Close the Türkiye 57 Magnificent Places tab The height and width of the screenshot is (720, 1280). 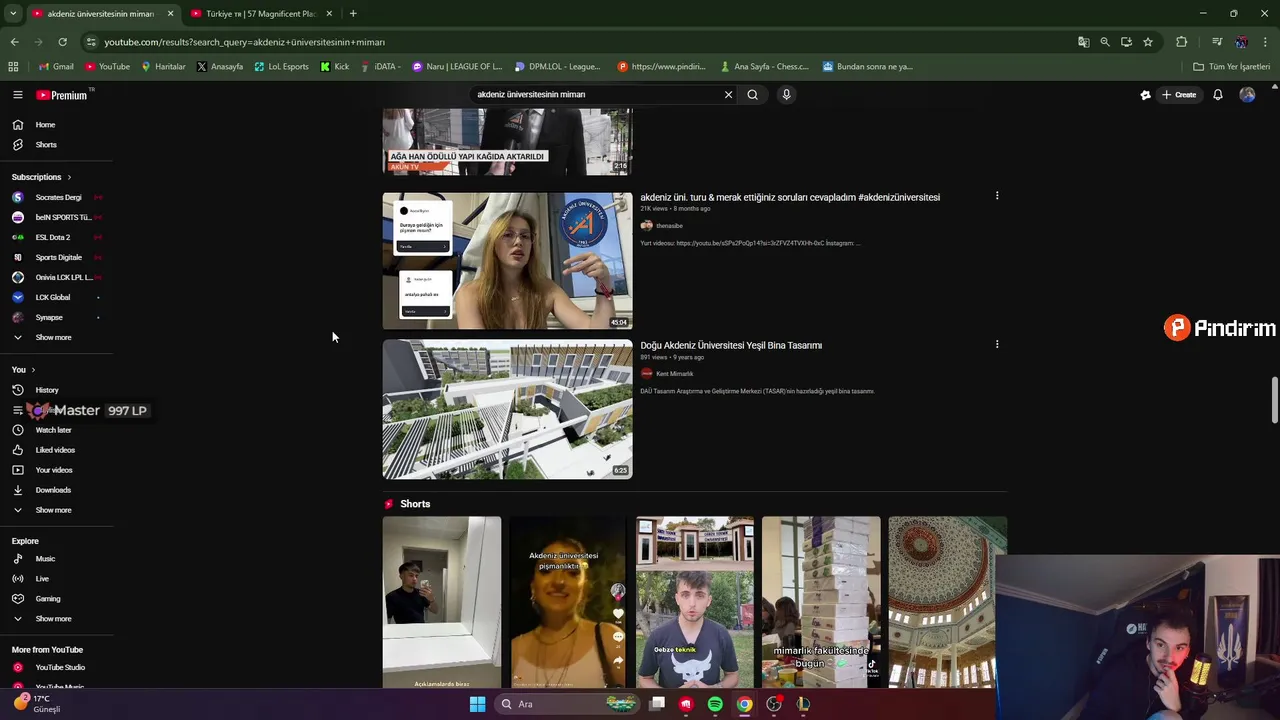(x=329, y=14)
